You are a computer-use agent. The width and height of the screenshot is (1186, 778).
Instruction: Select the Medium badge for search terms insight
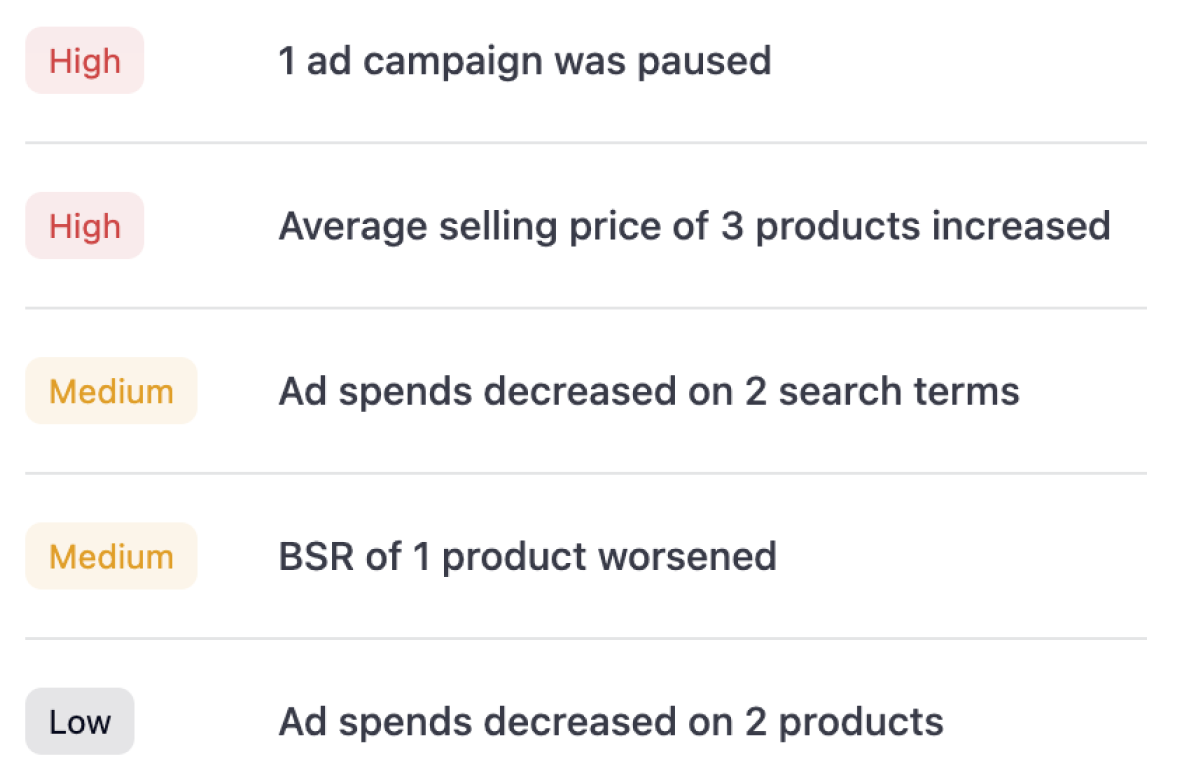click(111, 391)
